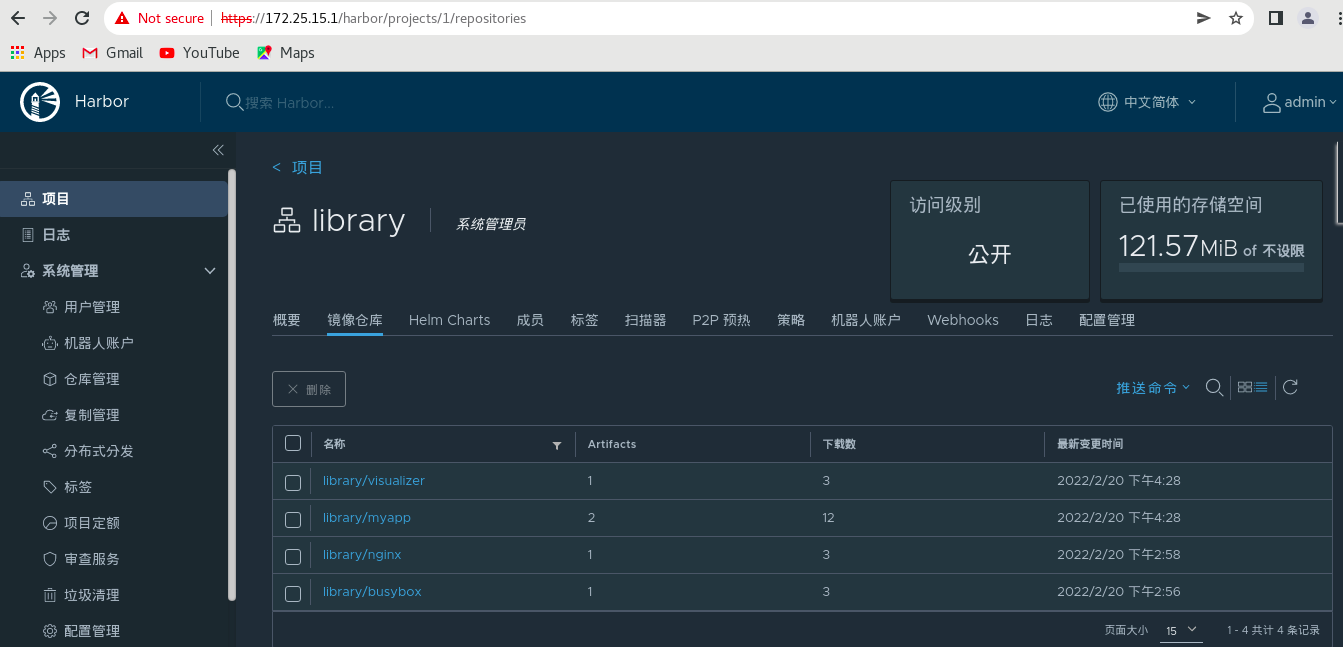1343x647 pixels.
Task: Click the Harbor lighthouse logo
Action: tap(40, 102)
